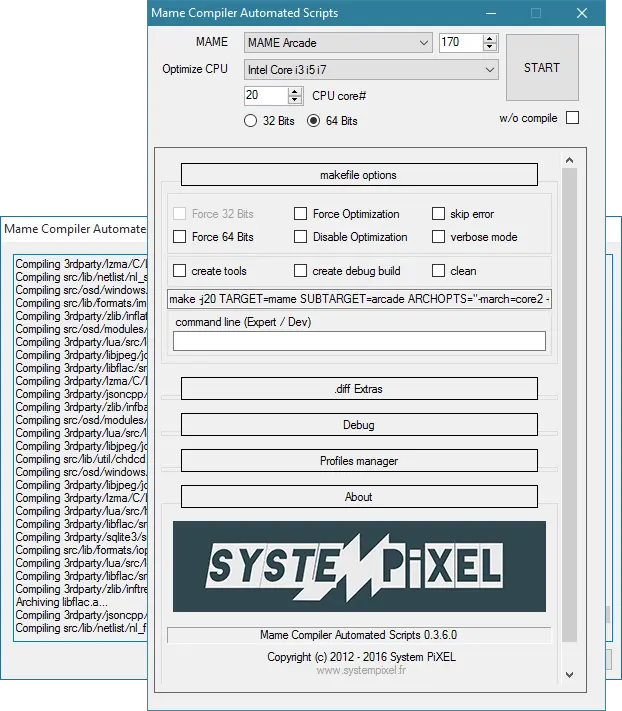622x711 pixels.
Task: Enable the Disable Optimization checkbox
Action: [300, 237]
